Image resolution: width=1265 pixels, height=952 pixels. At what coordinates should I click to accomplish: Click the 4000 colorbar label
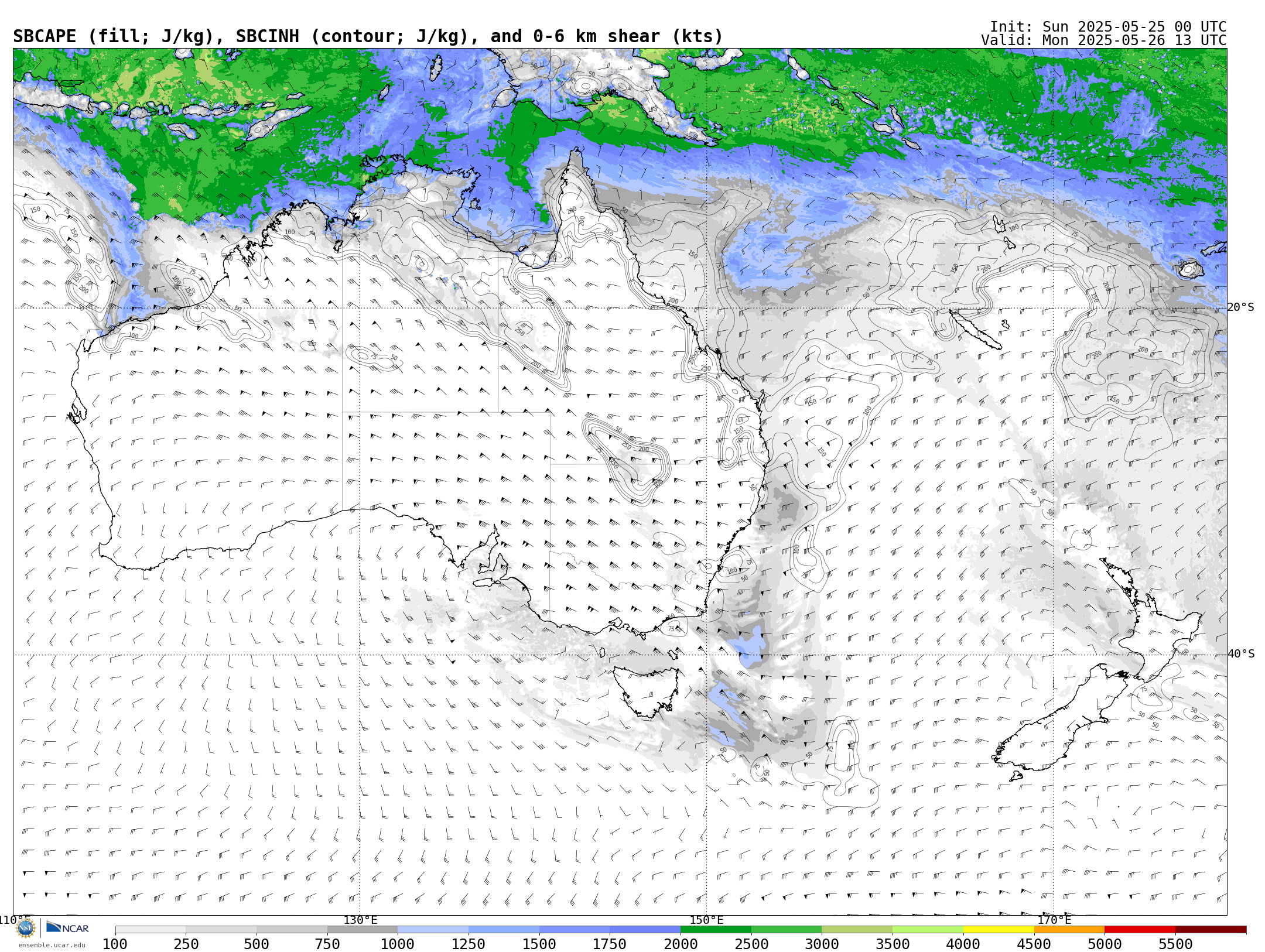[x=963, y=944]
